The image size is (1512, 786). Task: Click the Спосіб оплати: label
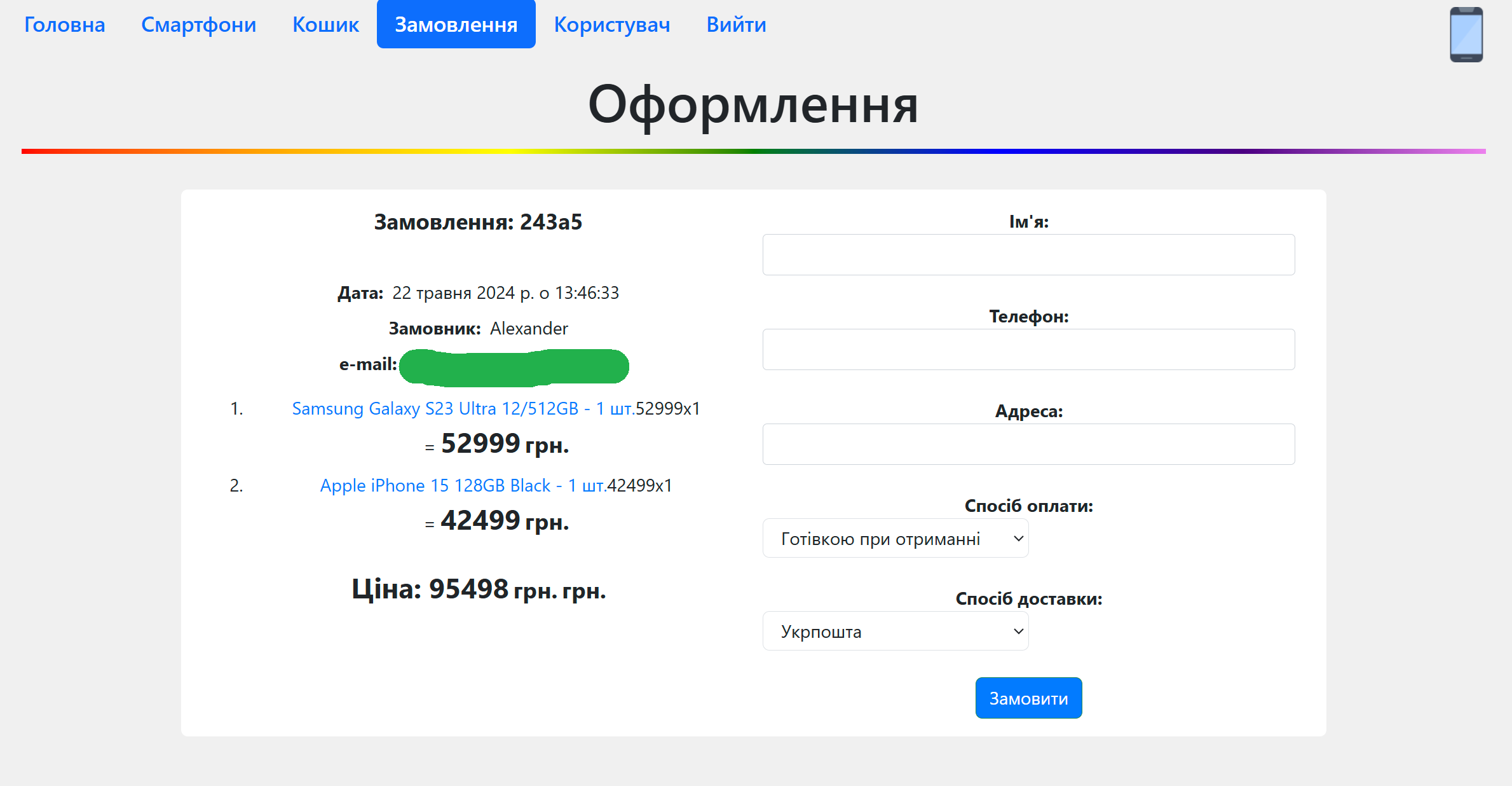click(x=1028, y=506)
